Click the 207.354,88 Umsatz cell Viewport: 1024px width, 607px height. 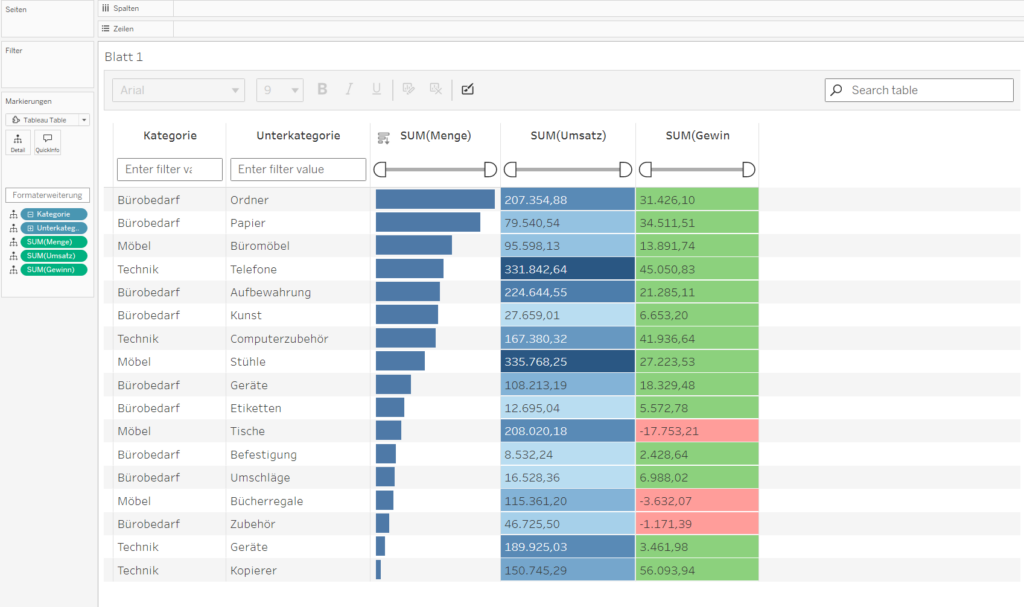tap(568, 200)
